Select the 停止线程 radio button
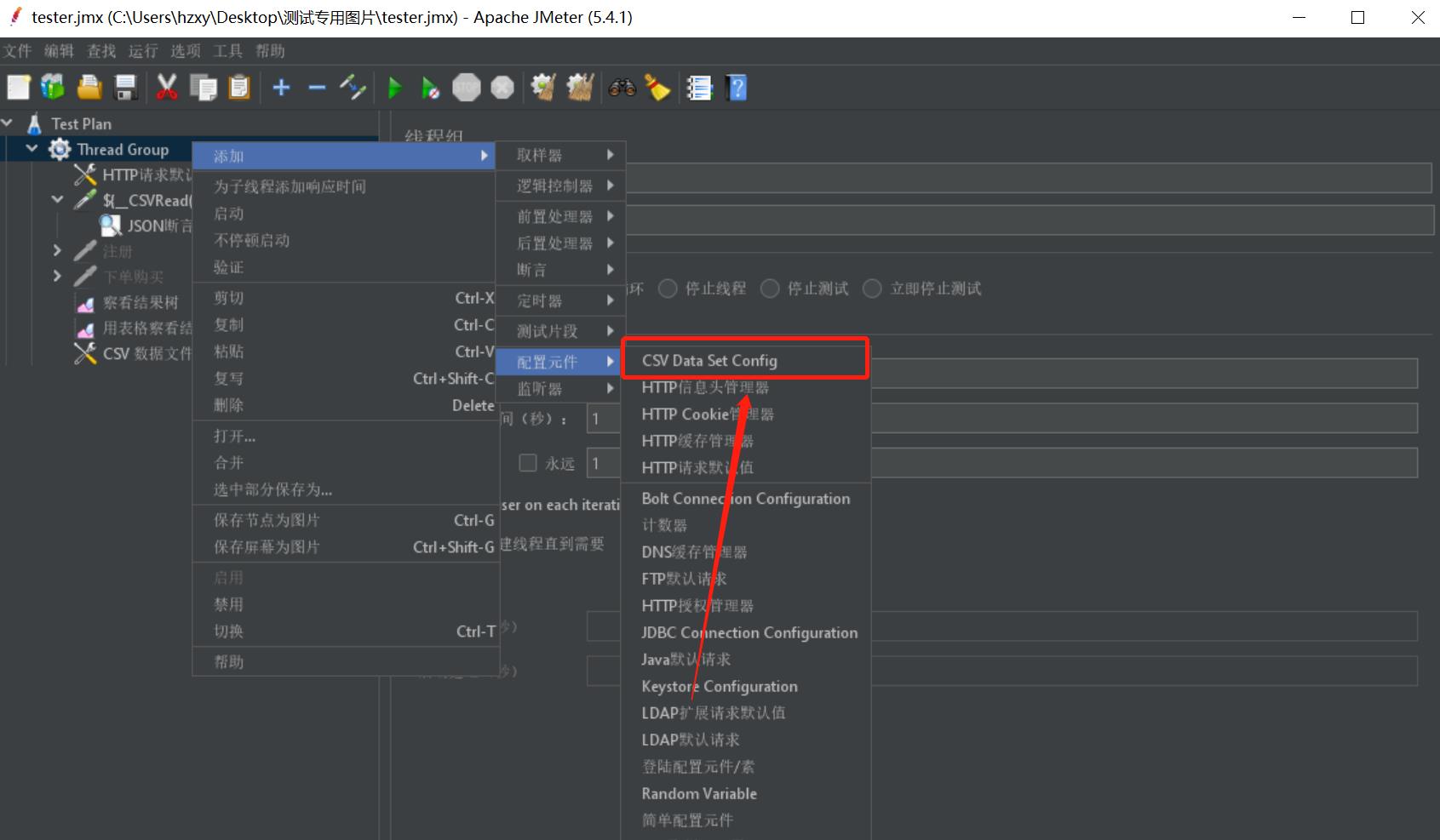The width and height of the screenshot is (1440, 840). (x=668, y=289)
